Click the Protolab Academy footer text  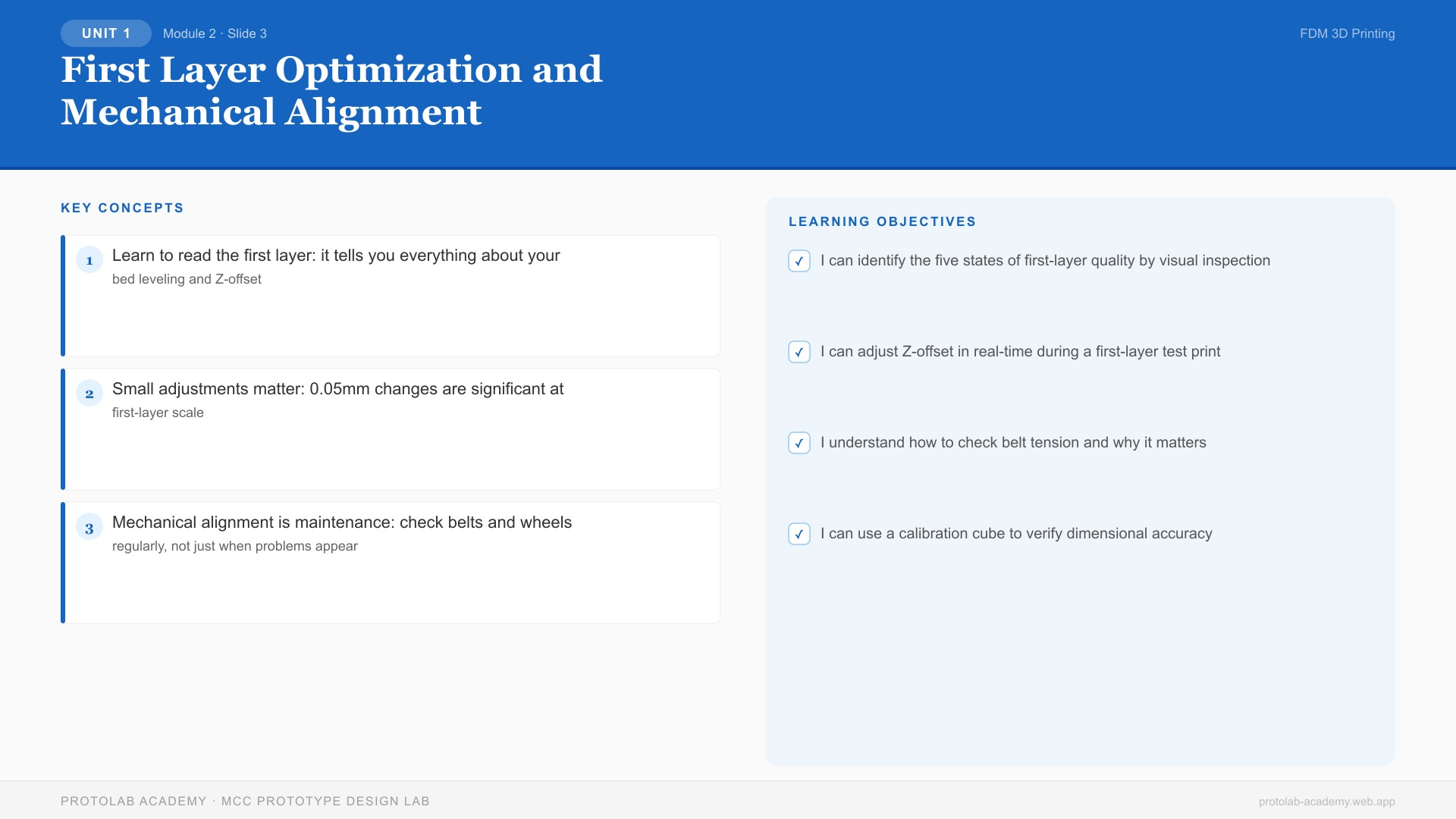click(x=245, y=802)
